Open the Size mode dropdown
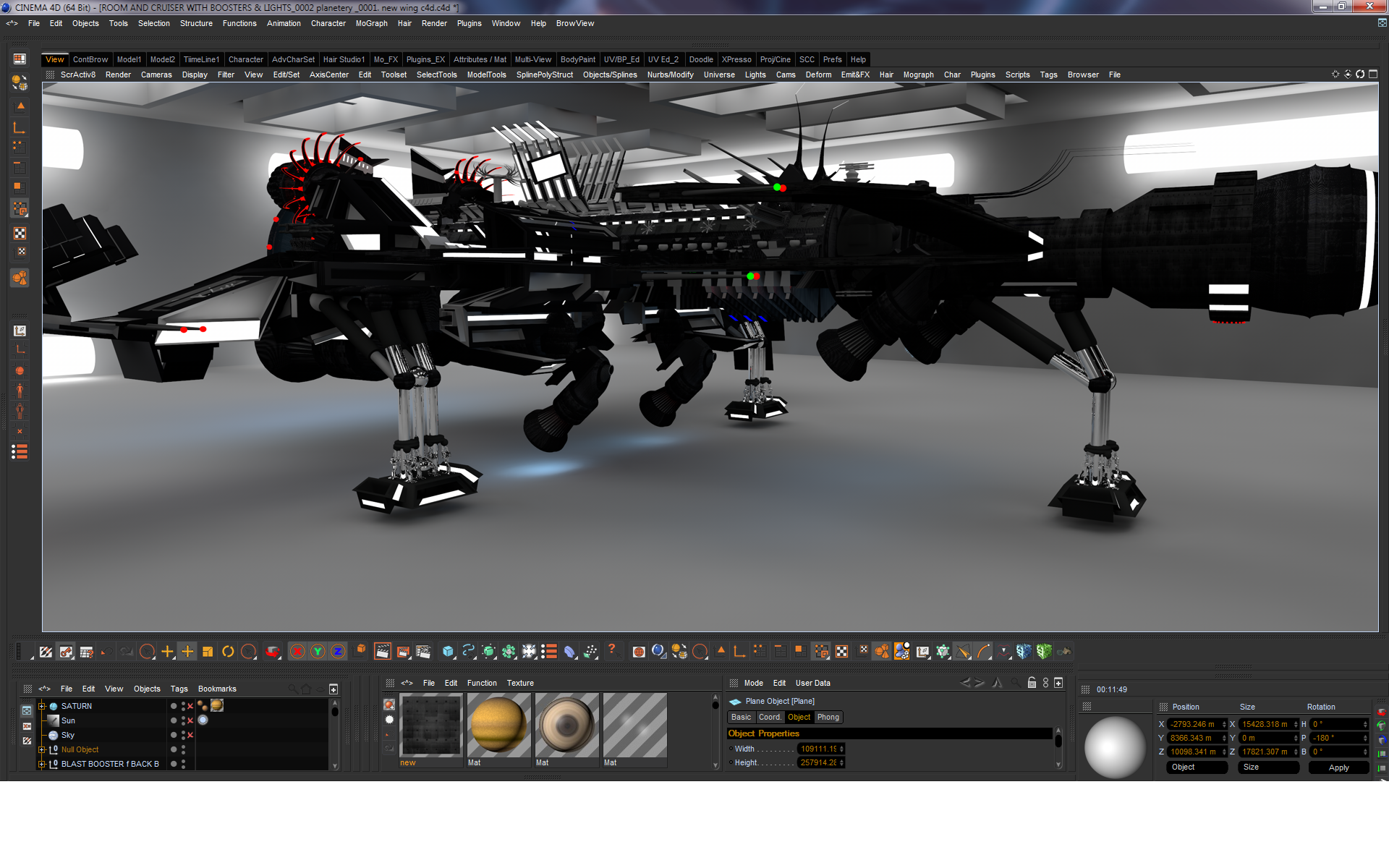The image size is (1389, 868). (1269, 767)
